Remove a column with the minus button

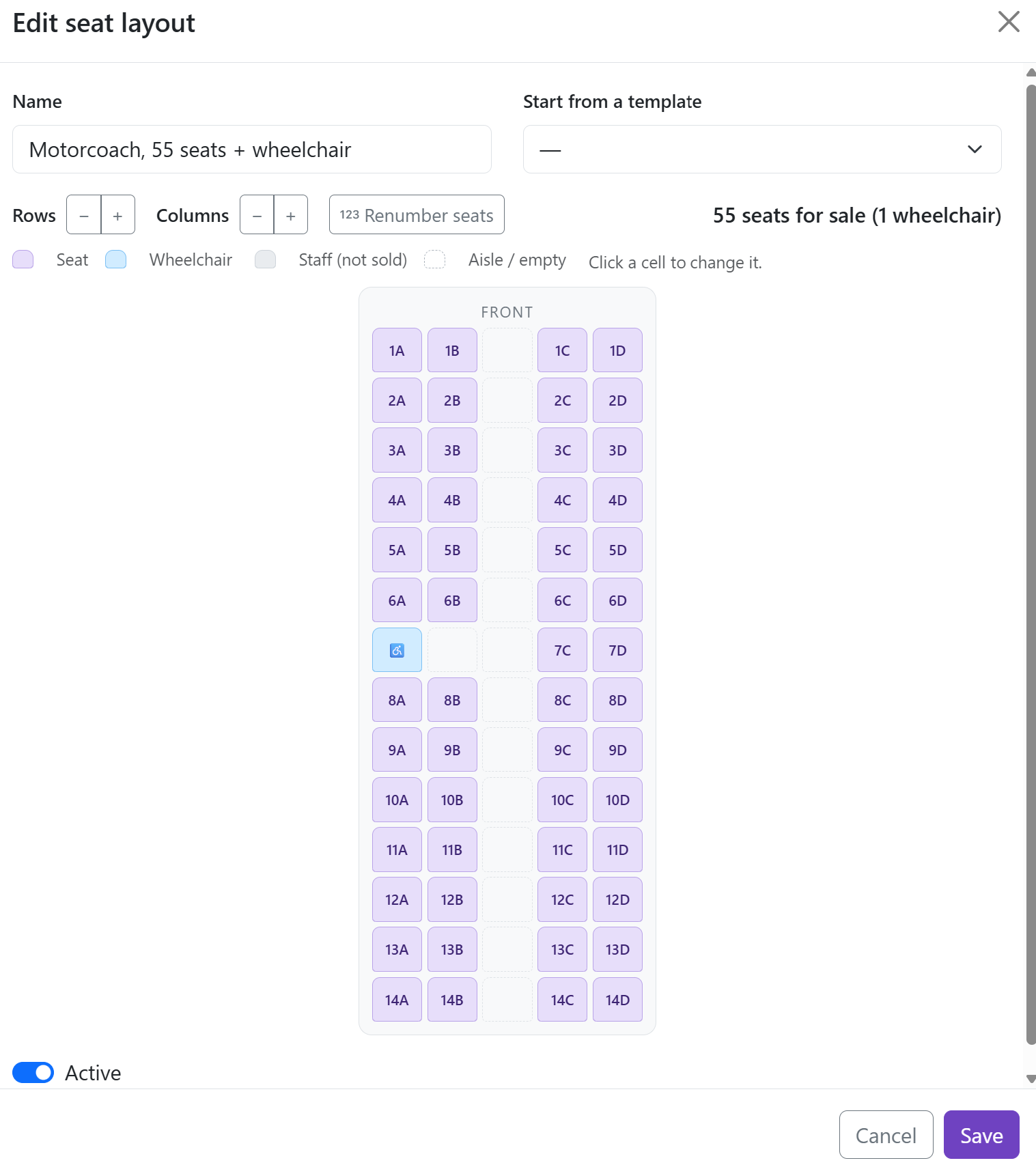pyautogui.click(x=257, y=215)
